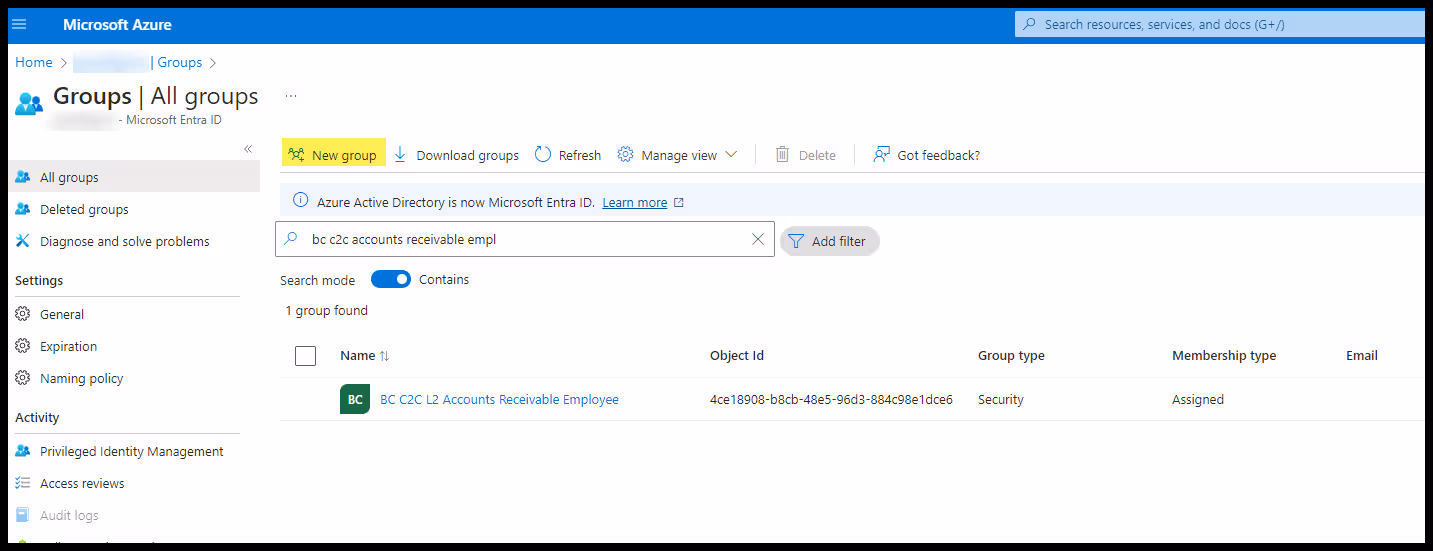Click the Got feedback? button
The image size is (1433, 551).
926,155
